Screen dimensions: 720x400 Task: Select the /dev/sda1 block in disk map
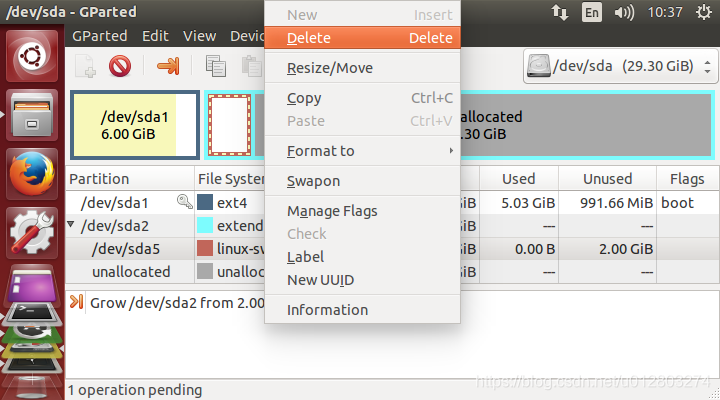(x=135, y=125)
